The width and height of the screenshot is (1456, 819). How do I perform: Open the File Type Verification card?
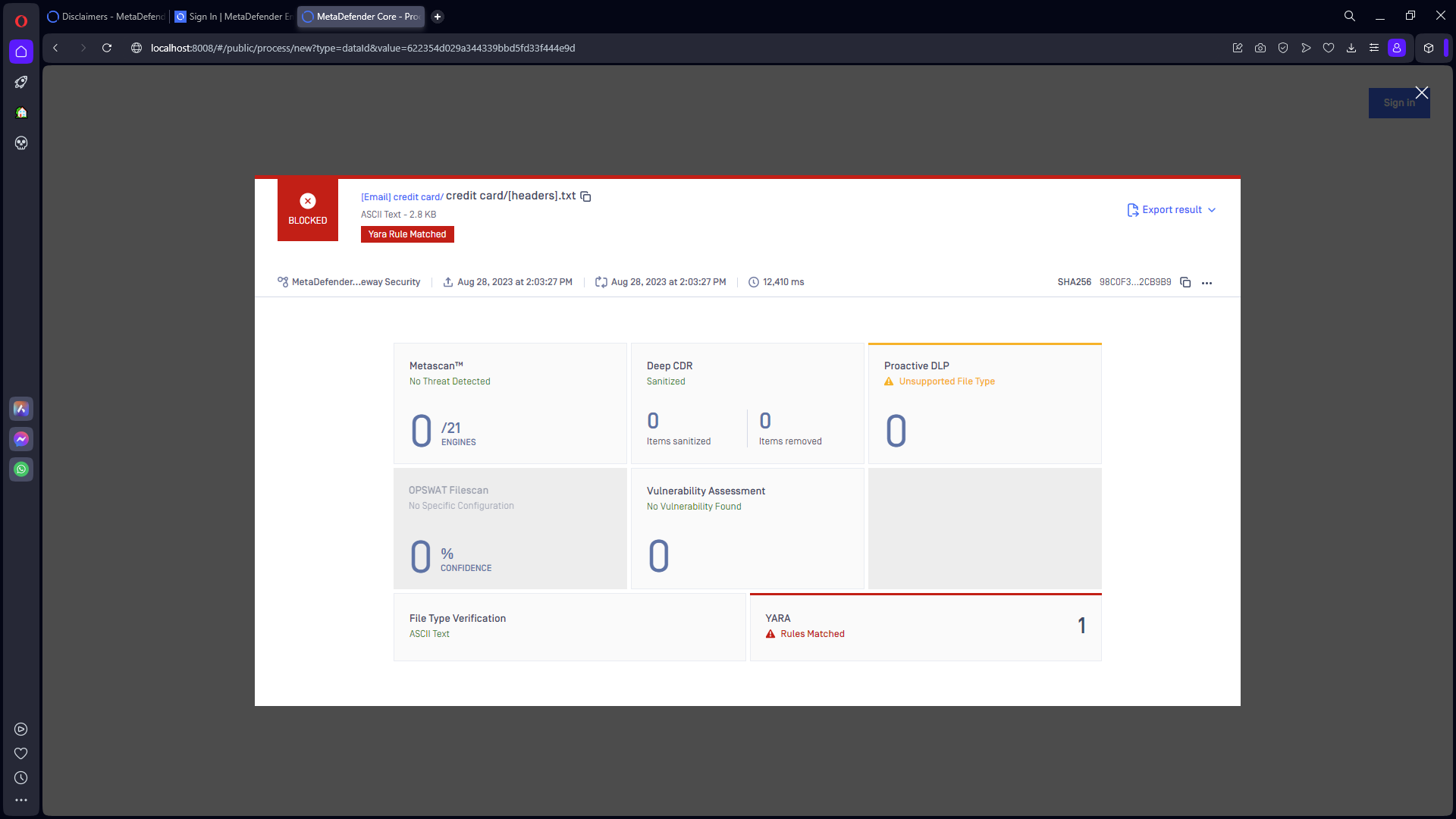[x=570, y=627]
